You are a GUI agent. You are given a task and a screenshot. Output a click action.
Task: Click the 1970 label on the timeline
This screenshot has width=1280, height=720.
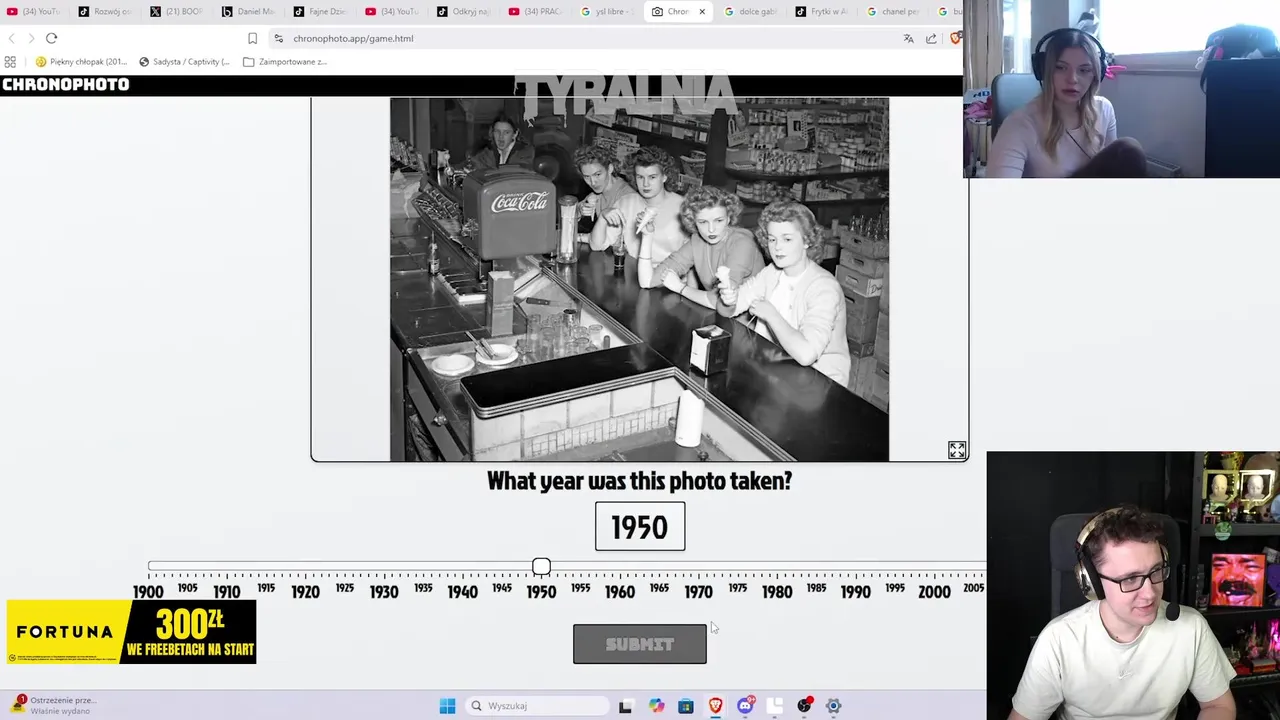tap(698, 592)
